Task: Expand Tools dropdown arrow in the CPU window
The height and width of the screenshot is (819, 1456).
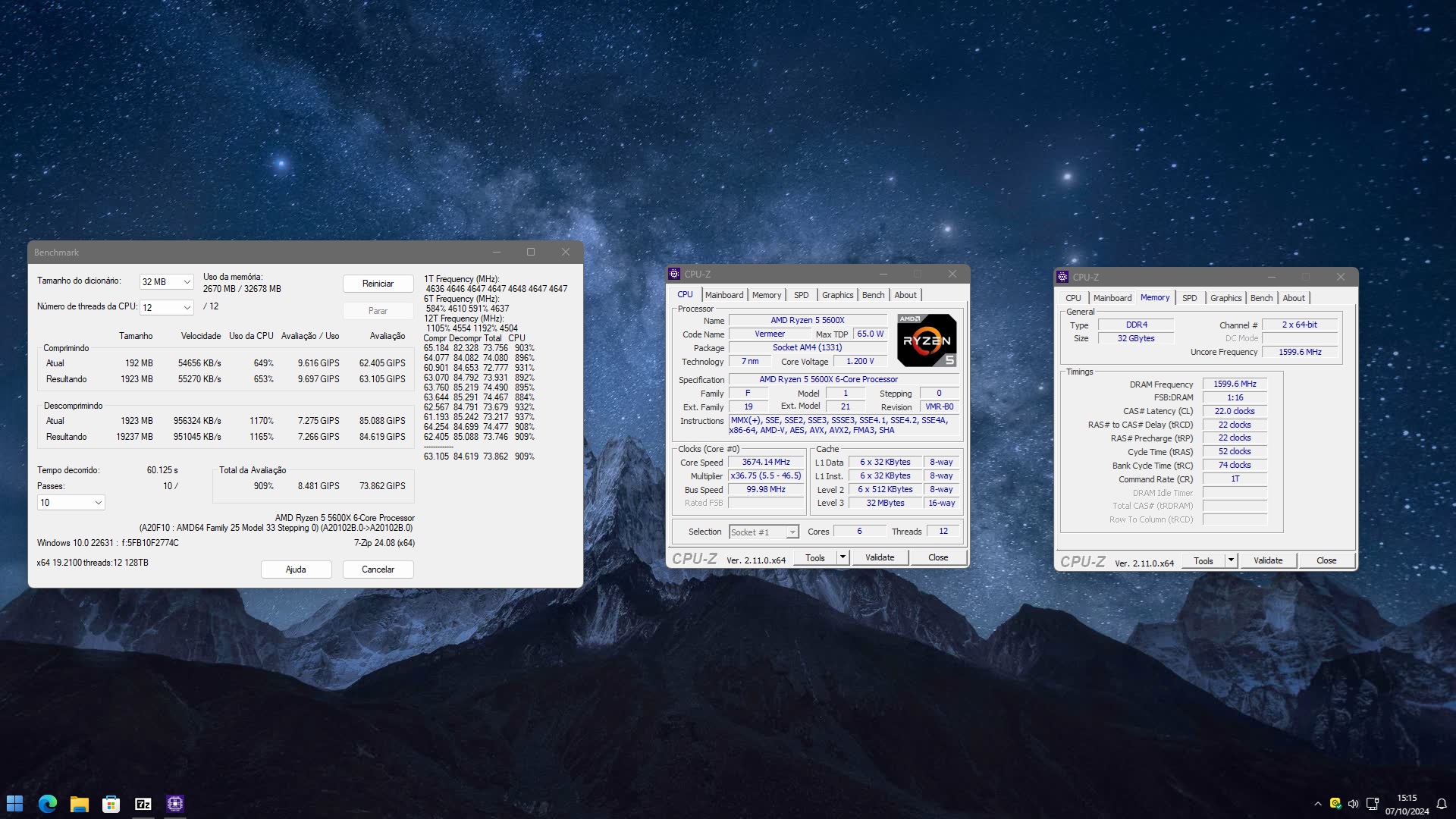Action: click(x=842, y=557)
